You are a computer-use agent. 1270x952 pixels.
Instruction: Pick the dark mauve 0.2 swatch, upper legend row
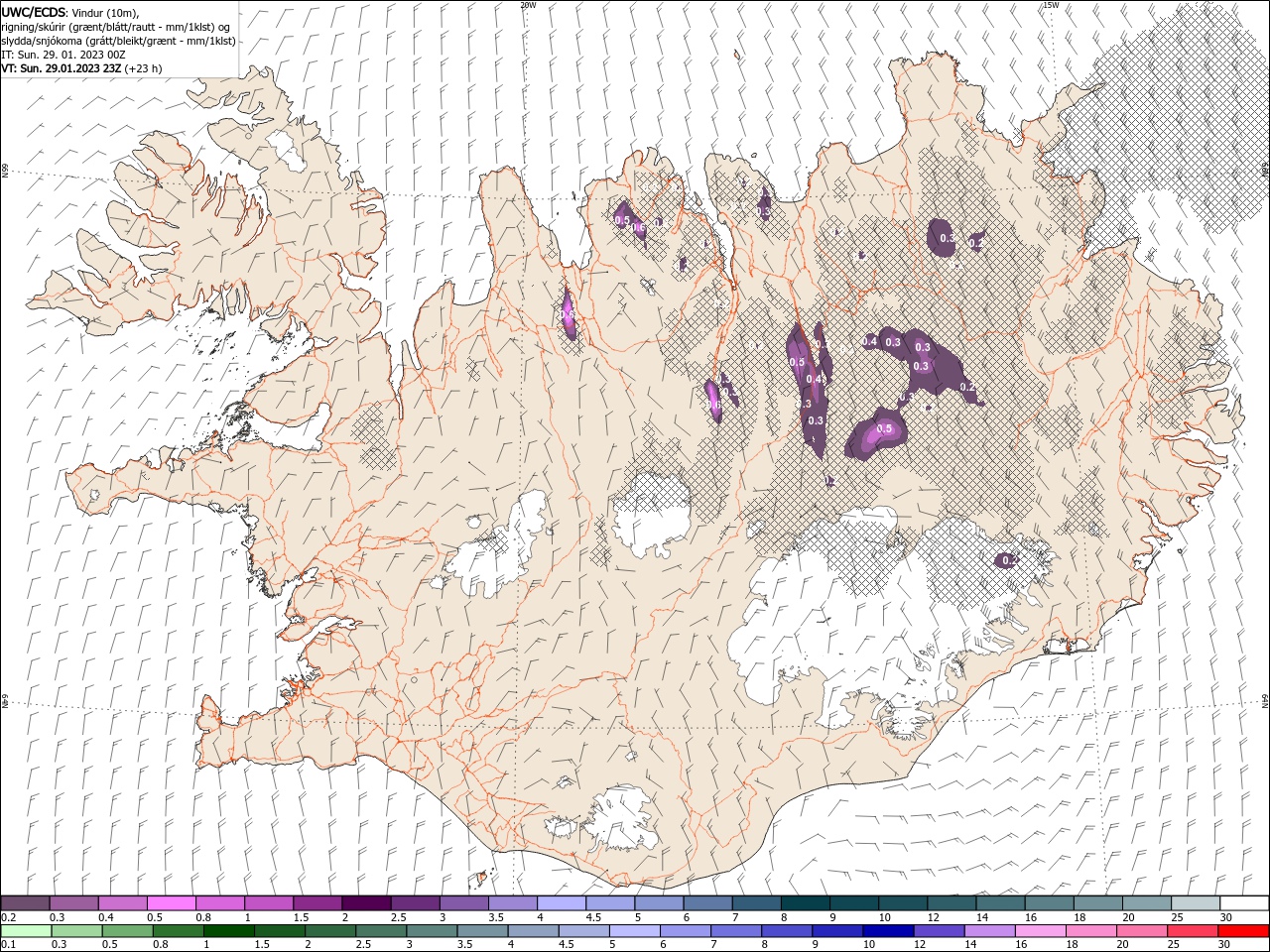(x=26, y=902)
